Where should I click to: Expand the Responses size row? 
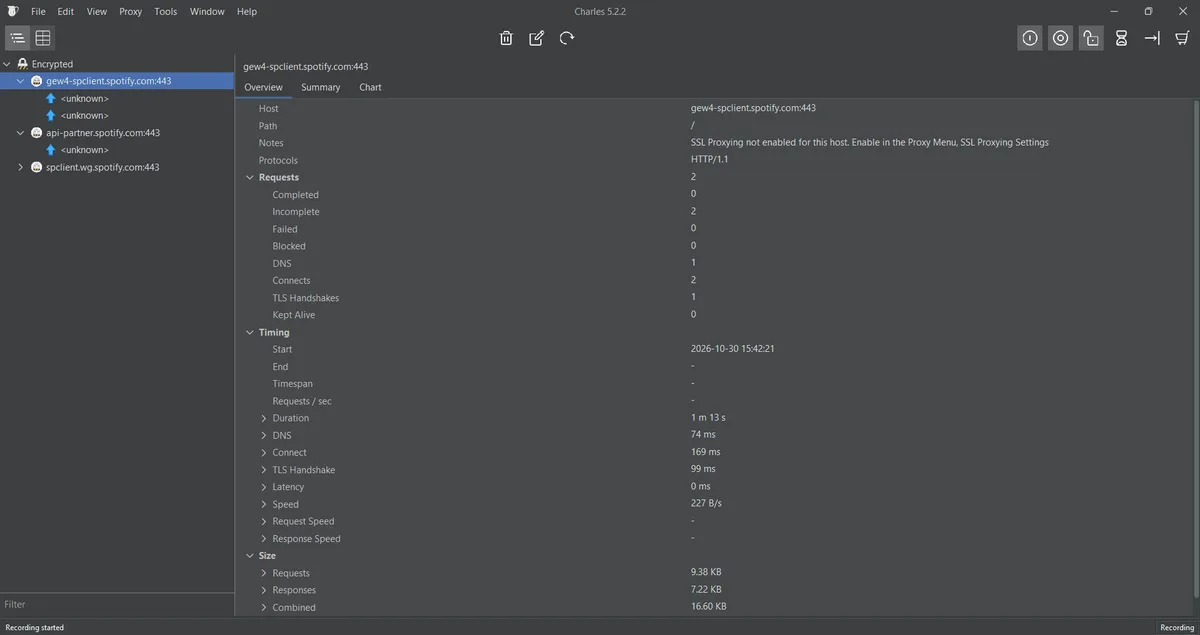(264, 590)
